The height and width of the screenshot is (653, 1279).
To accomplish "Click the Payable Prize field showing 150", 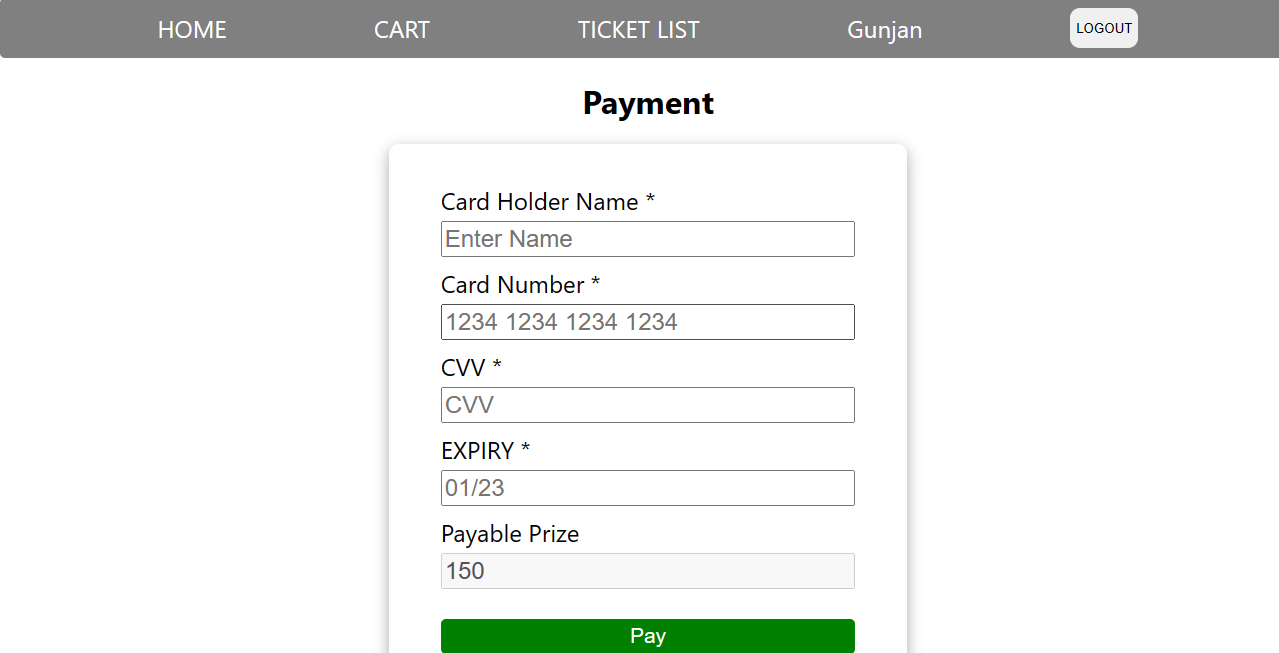I will coord(647,570).
